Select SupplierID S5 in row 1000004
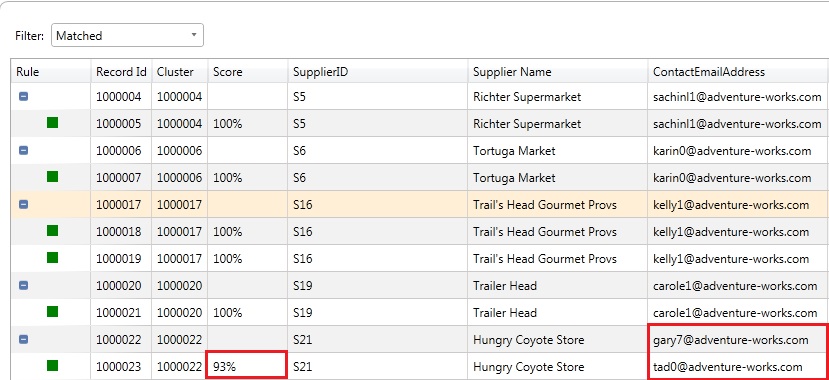The height and width of the screenshot is (380, 829). click(378, 97)
